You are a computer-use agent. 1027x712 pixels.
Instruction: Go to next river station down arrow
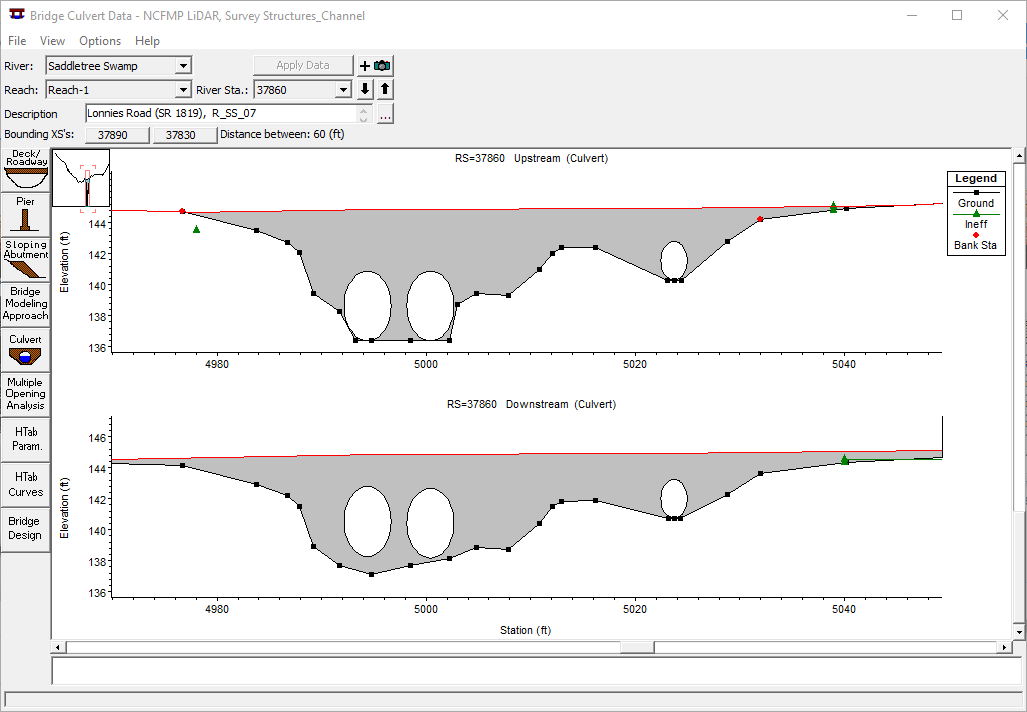365,90
